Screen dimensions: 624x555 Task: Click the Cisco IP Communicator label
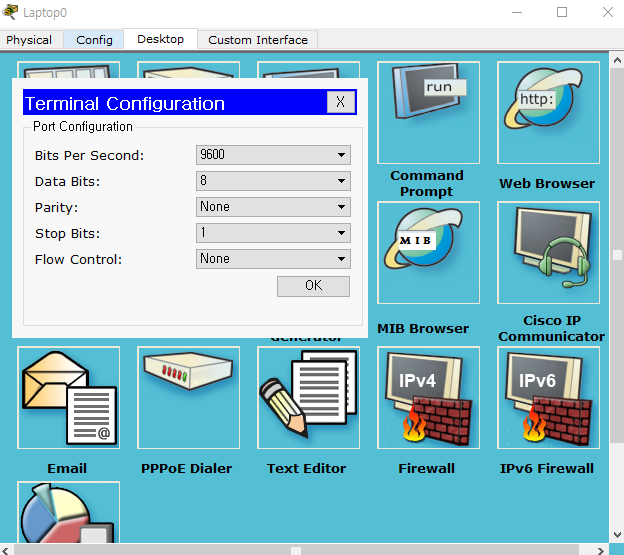552,328
